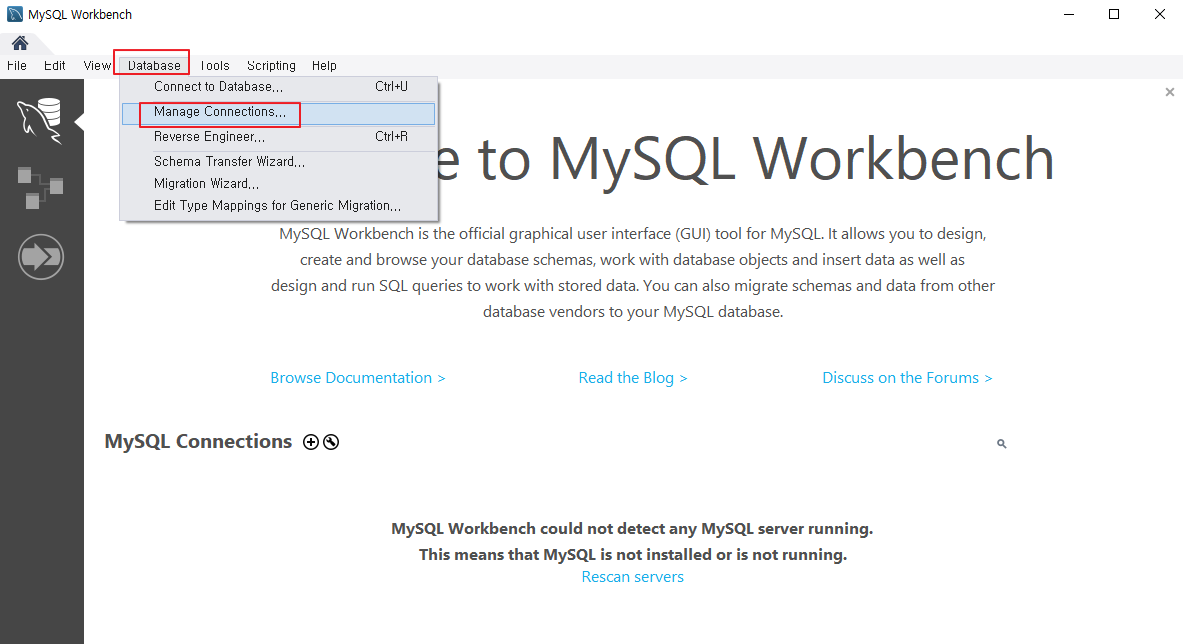This screenshot has height=644, width=1183.
Task: Select Reverse Engineer menu entry
Action: tap(278, 136)
